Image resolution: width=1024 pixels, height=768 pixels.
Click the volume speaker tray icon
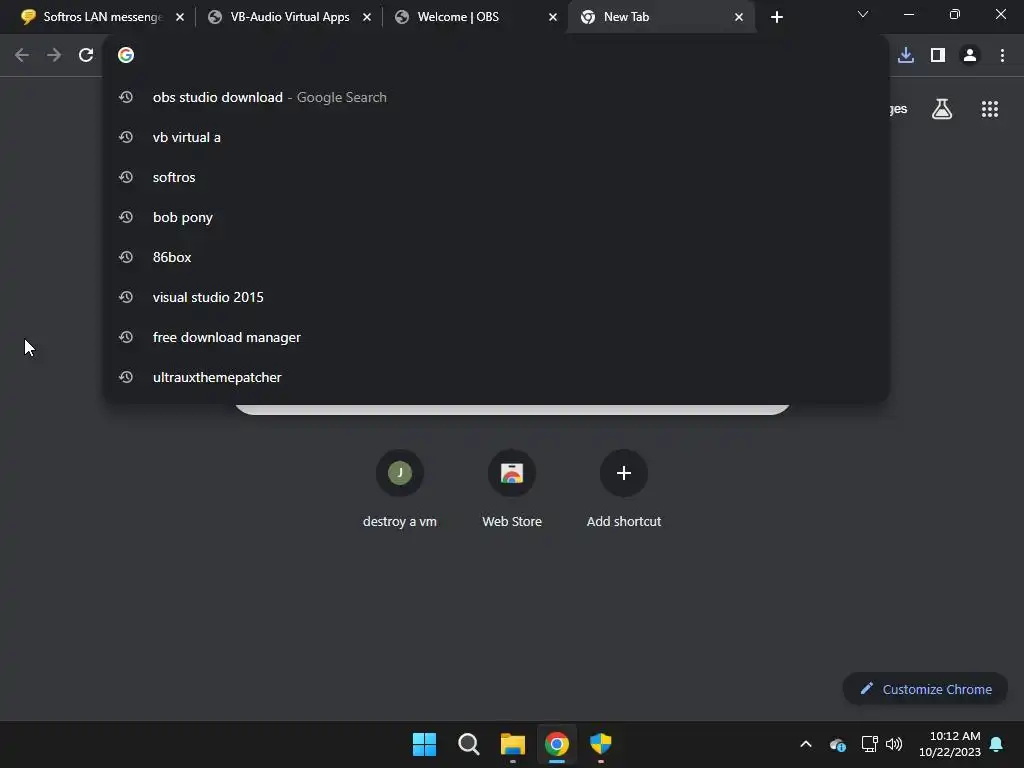[x=894, y=744]
